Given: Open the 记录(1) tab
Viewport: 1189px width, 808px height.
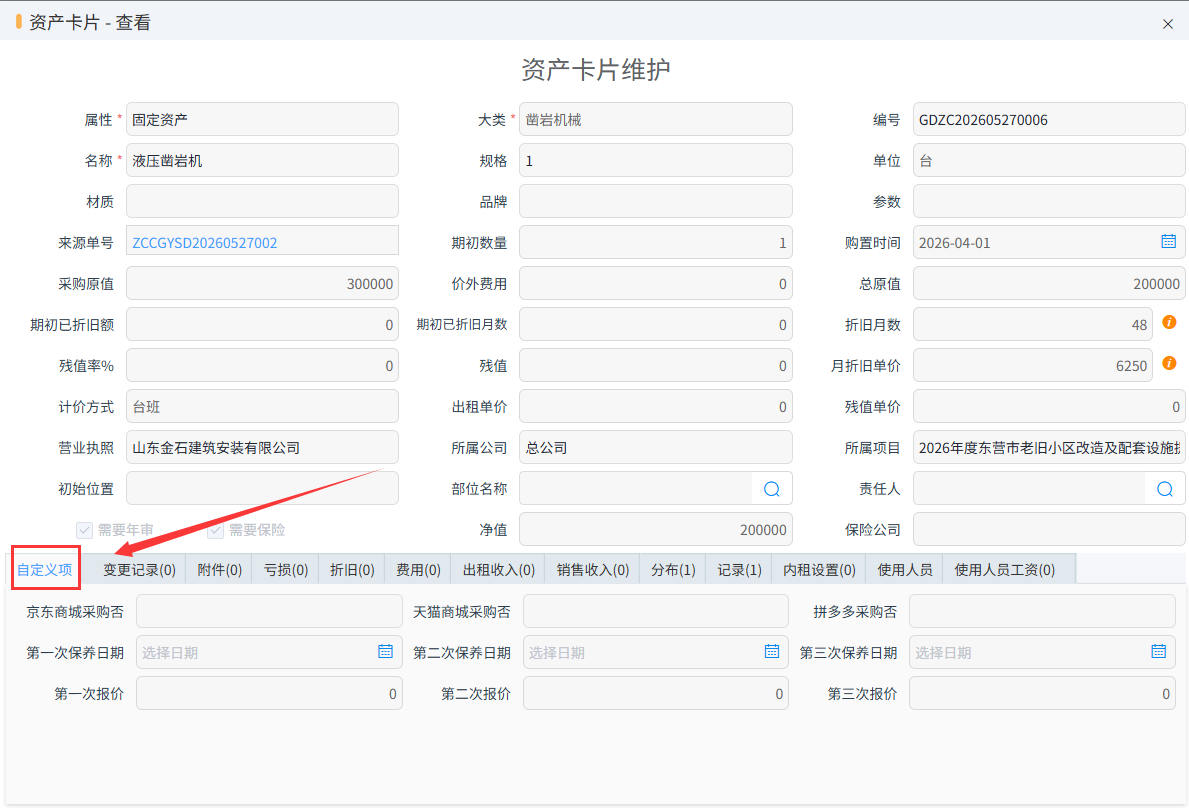Looking at the screenshot, I should (x=739, y=569).
